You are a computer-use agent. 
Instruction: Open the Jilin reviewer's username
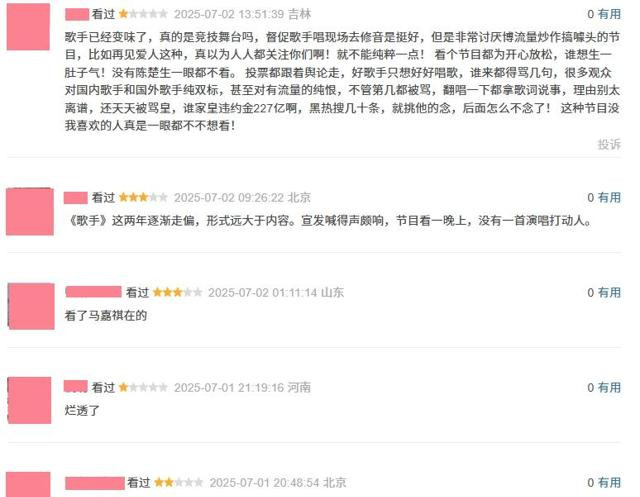pos(77,14)
